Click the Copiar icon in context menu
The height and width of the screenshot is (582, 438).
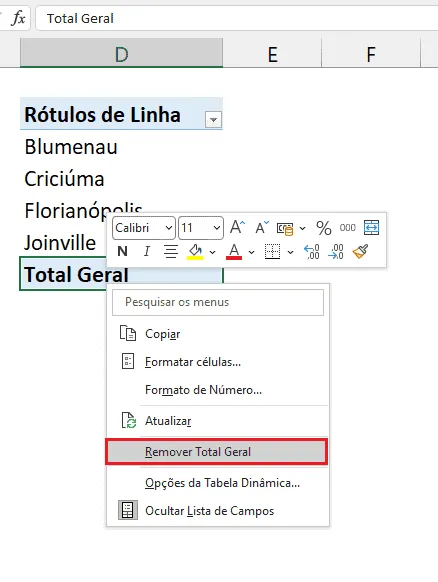128,333
